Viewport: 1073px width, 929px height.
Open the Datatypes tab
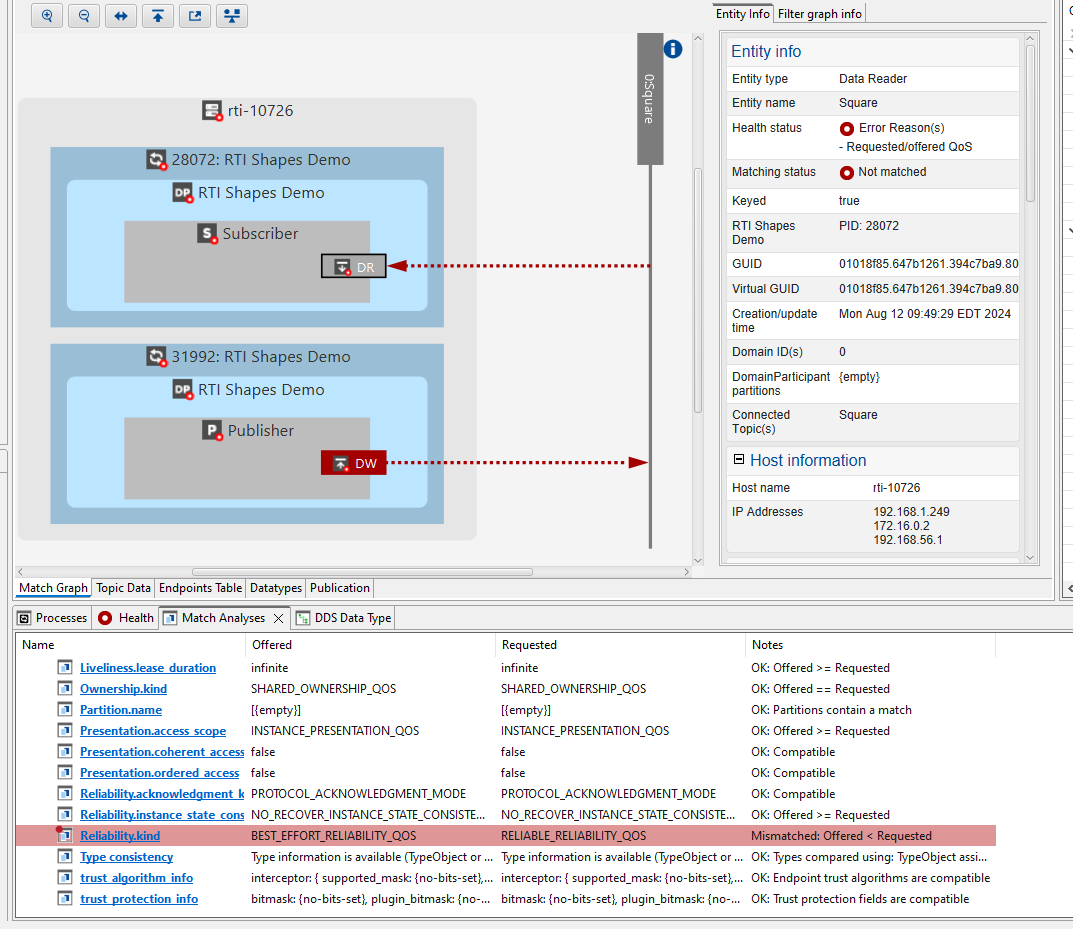pyautogui.click(x=276, y=588)
